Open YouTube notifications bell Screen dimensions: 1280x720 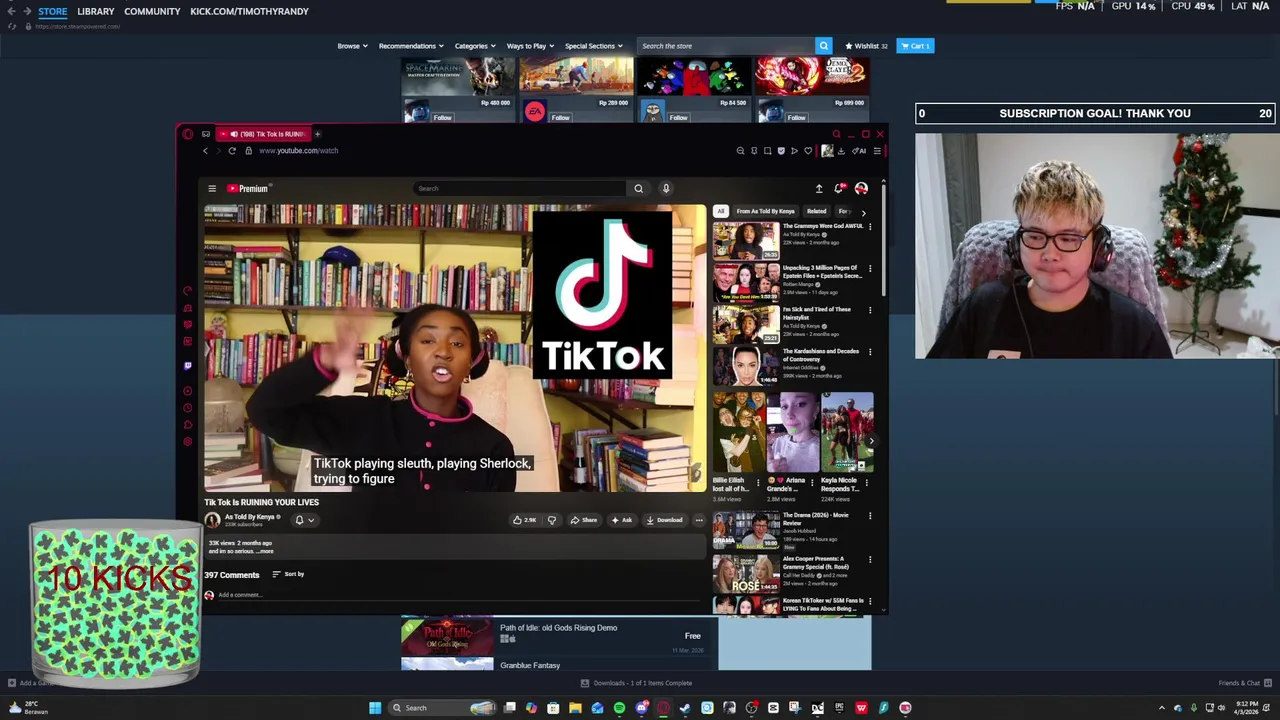[840, 188]
